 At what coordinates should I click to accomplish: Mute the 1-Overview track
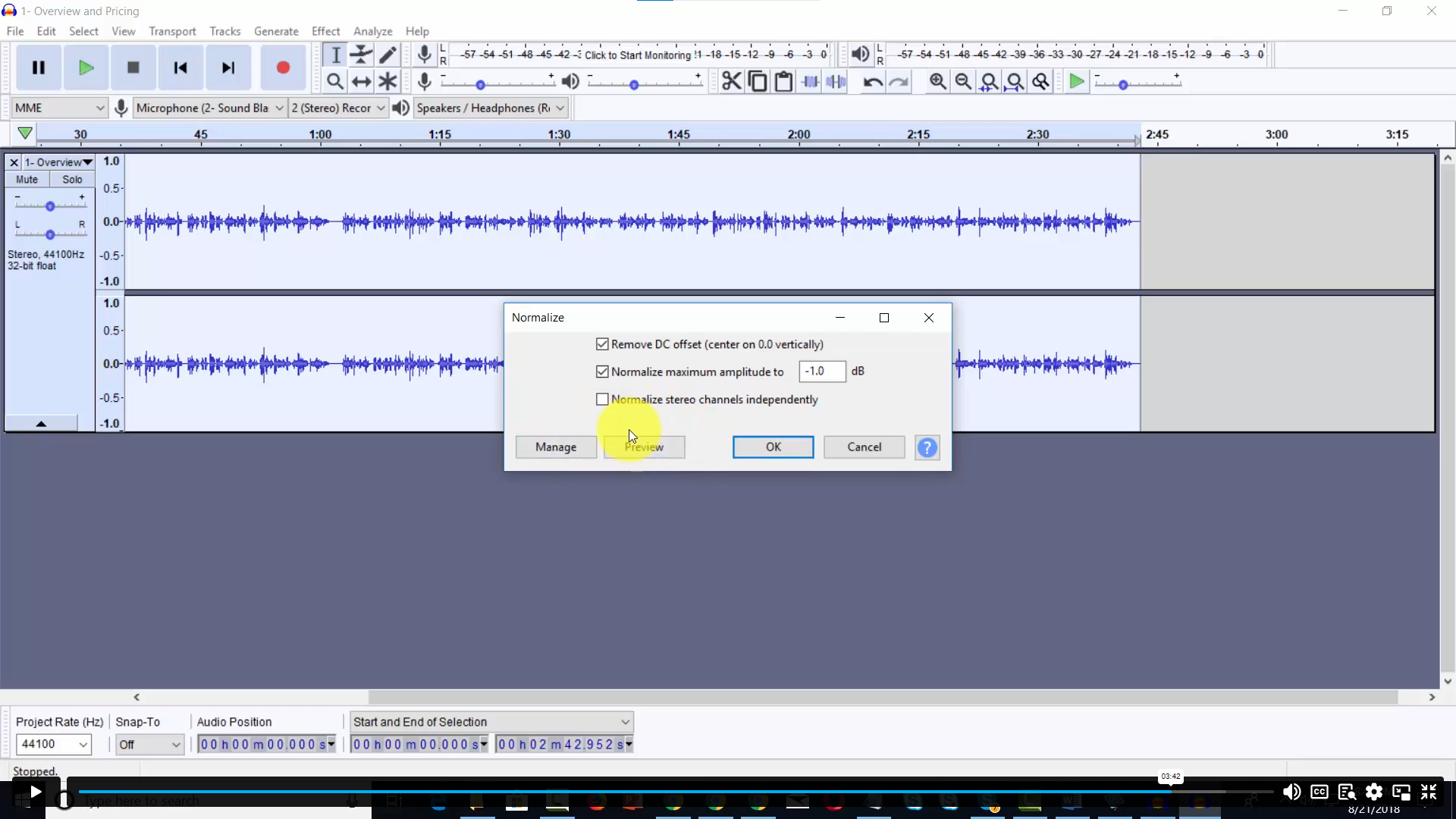click(27, 179)
